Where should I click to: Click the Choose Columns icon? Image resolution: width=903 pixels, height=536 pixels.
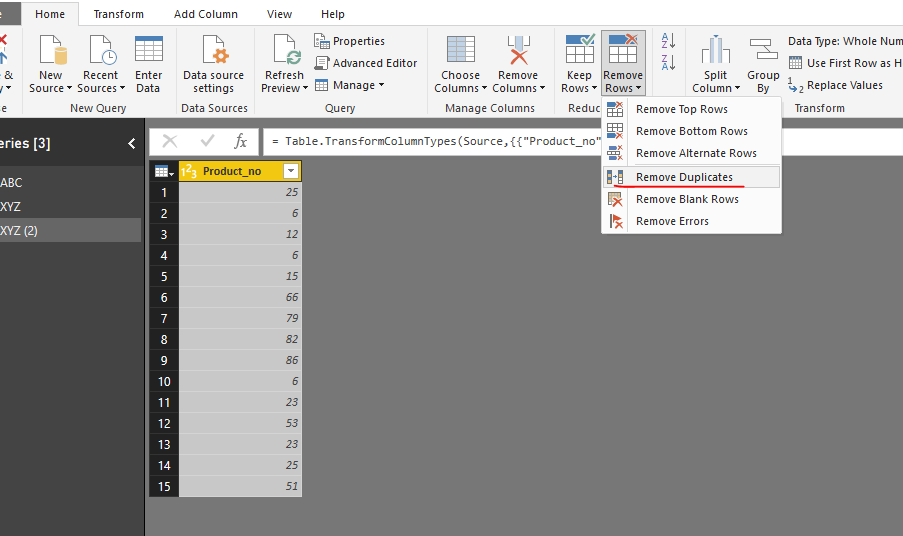click(x=461, y=49)
